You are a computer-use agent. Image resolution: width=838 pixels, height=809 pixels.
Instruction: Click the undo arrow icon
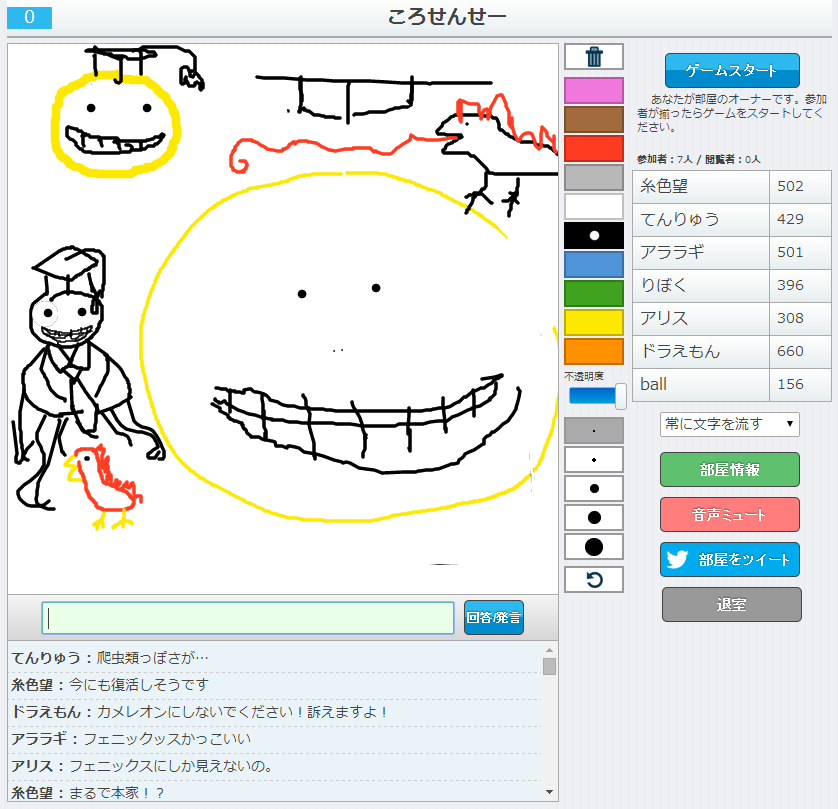pos(594,580)
